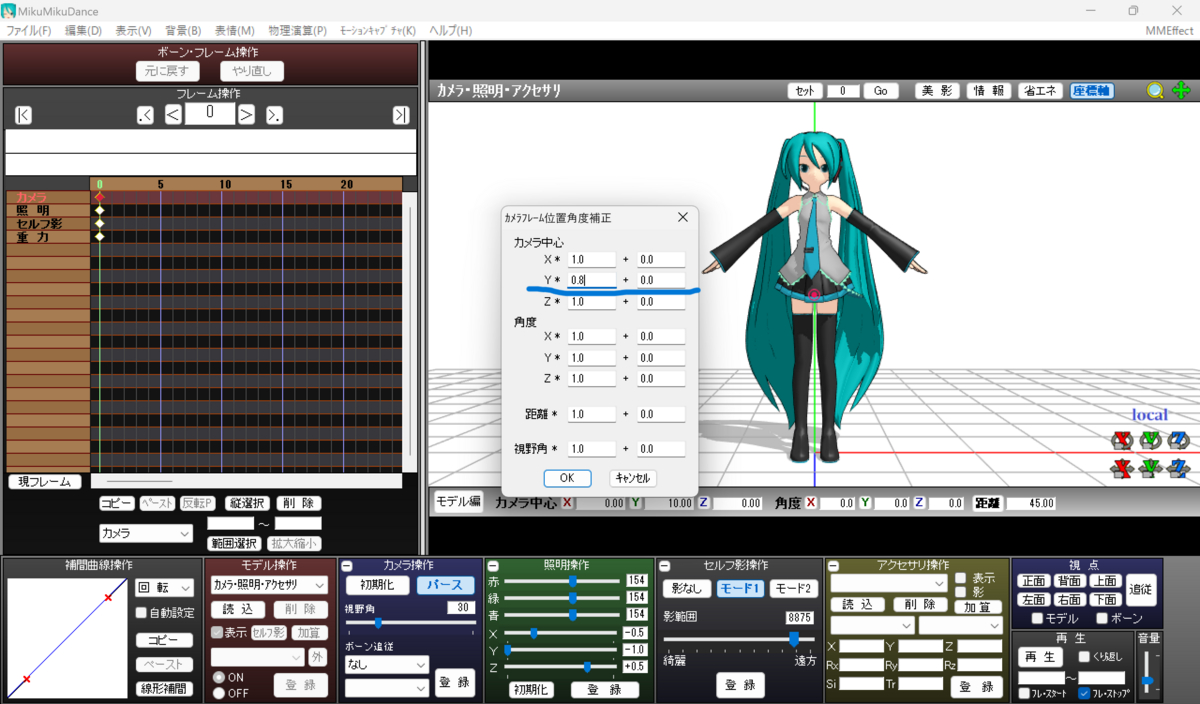This screenshot has width=1200, height=704.
Task: Toggle the 自動設定 checkbox
Action: (x=142, y=613)
